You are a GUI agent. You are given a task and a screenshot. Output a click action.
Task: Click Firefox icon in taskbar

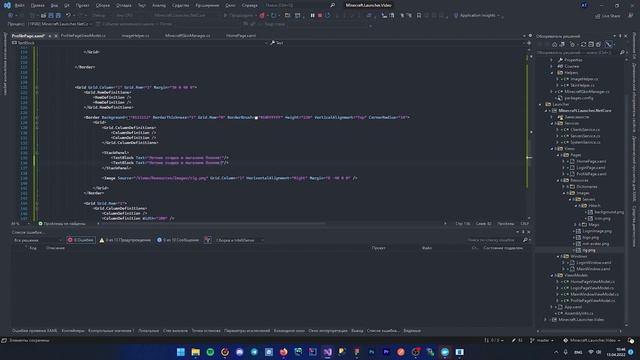tap(283, 352)
